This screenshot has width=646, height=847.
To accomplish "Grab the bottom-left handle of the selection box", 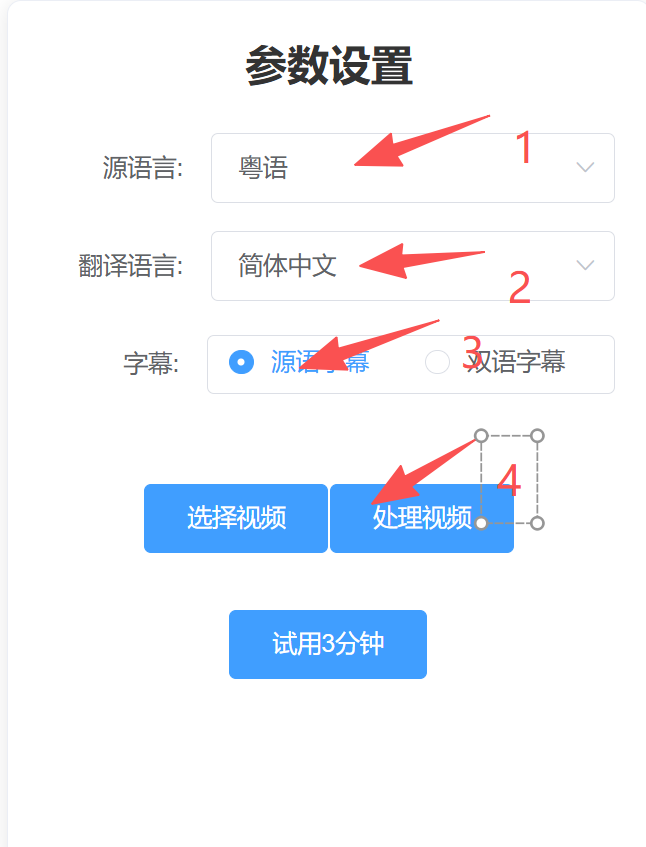I will (x=481, y=523).
